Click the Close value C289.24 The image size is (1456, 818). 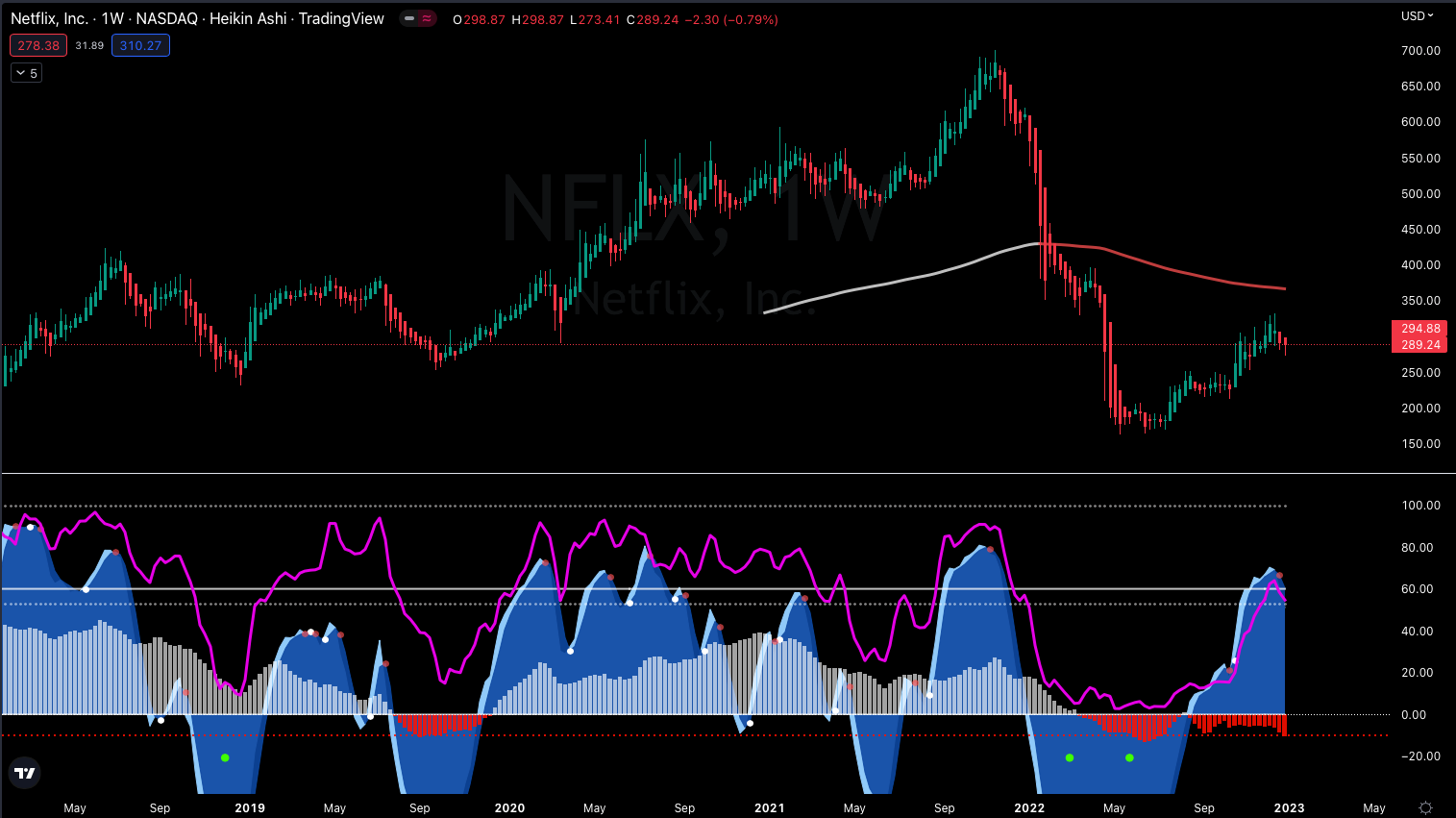pyautogui.click(x=653, y=19)
